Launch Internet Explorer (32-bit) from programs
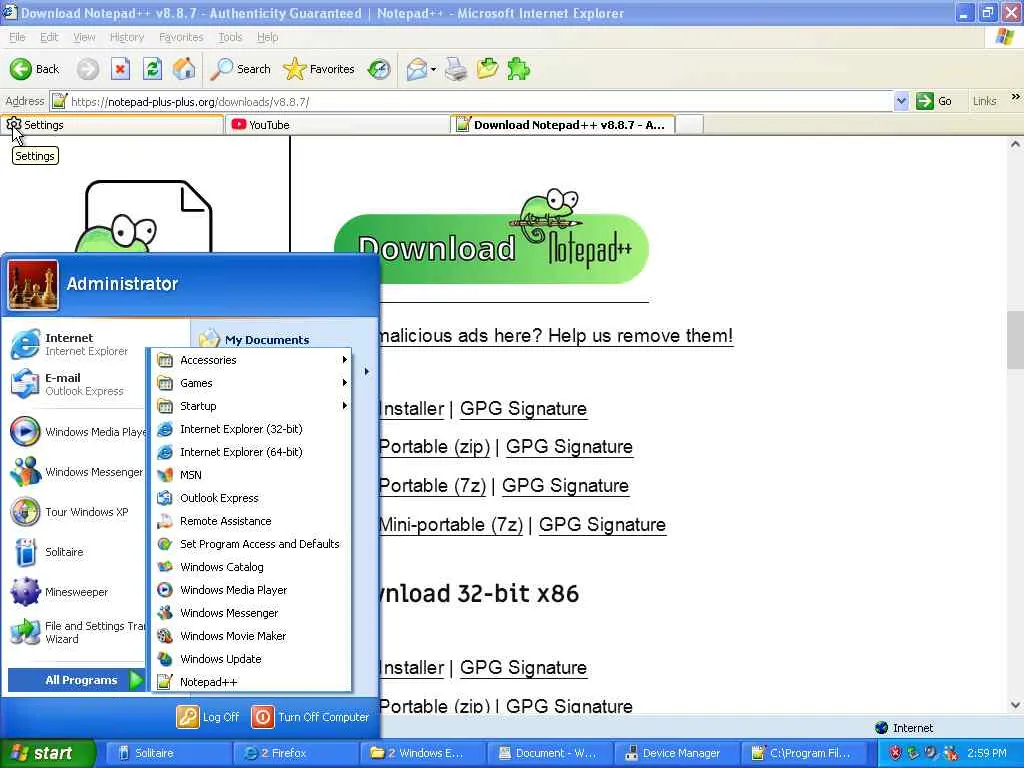 point(252,429)
